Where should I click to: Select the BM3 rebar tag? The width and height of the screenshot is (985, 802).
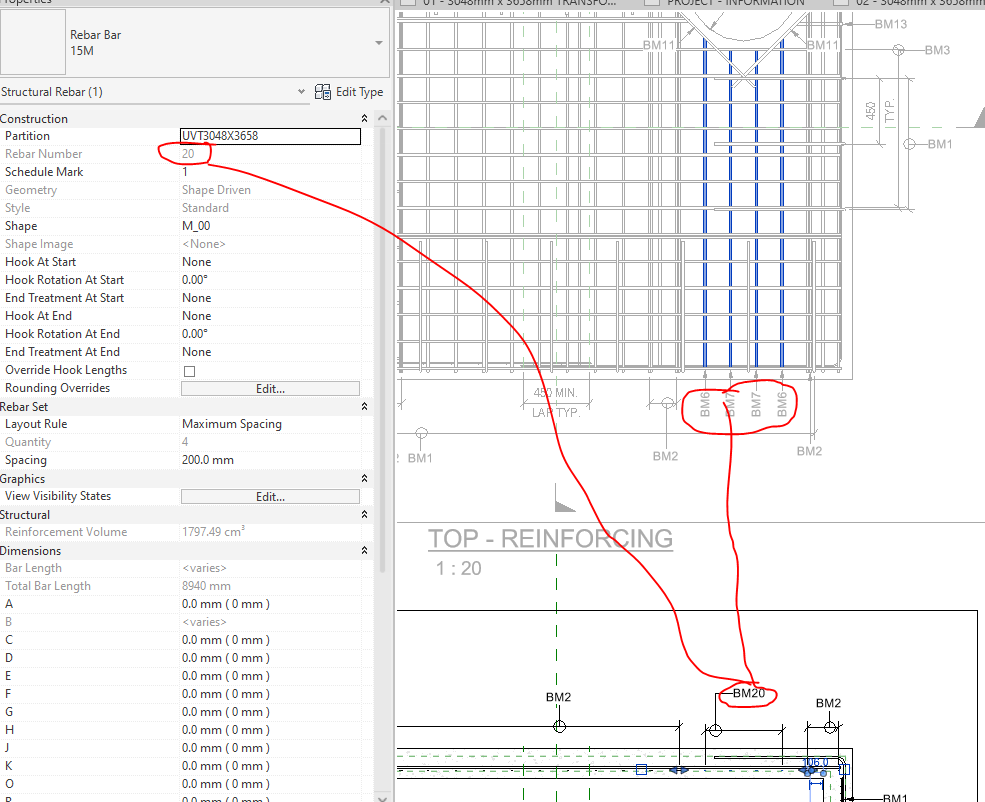[937, 50]
